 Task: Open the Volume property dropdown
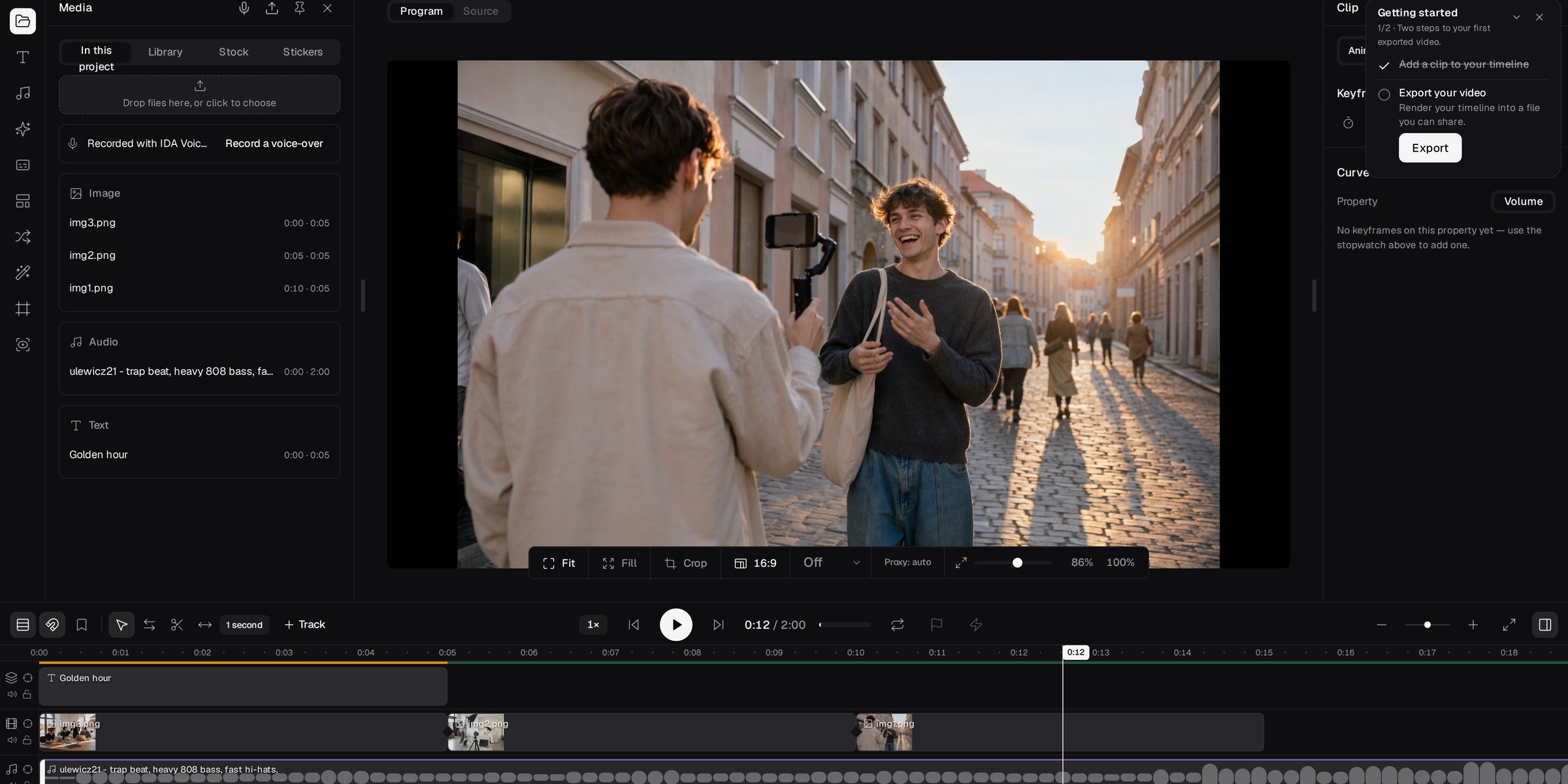(x=1523, y=201)
